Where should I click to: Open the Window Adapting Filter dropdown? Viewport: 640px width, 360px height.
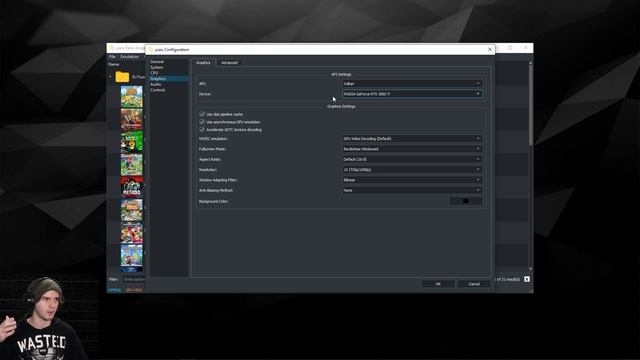click(412, 180)
